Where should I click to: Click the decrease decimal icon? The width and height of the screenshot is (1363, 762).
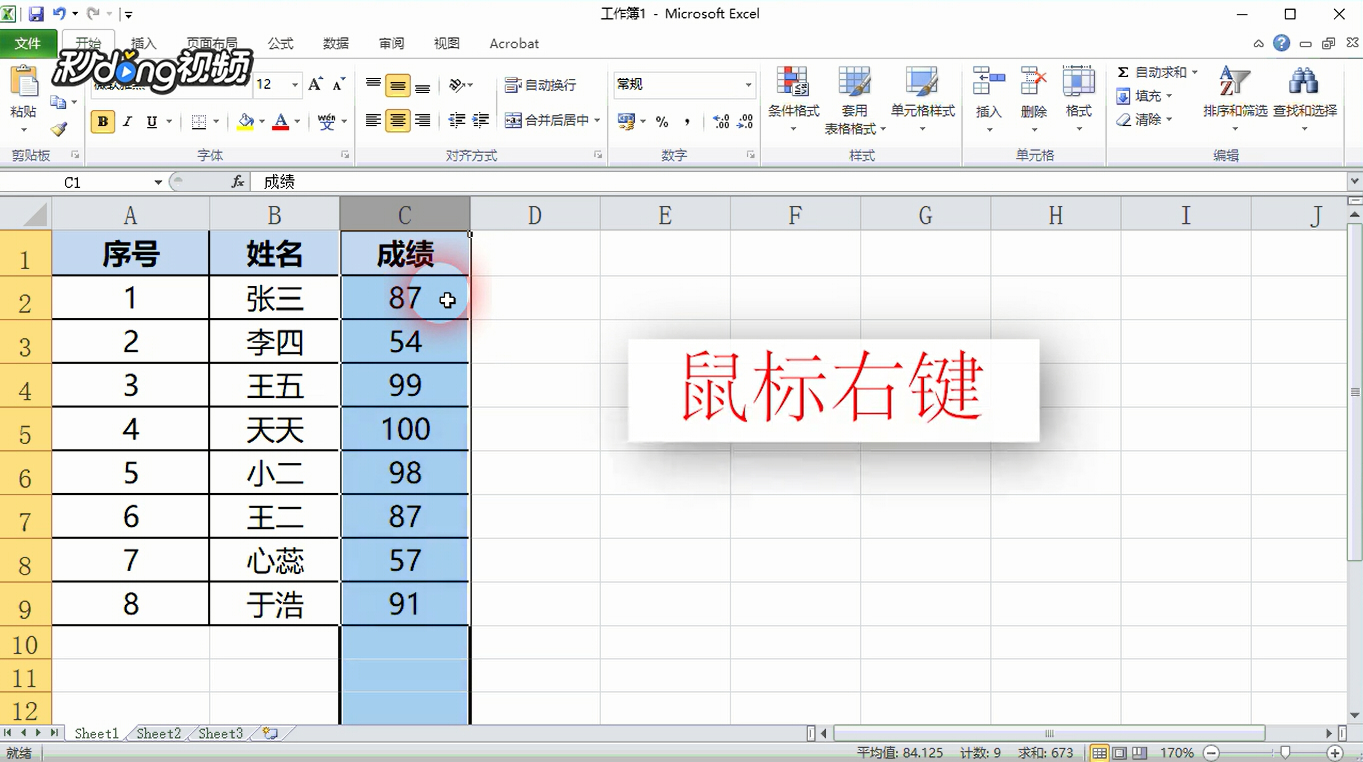[745, 121]
